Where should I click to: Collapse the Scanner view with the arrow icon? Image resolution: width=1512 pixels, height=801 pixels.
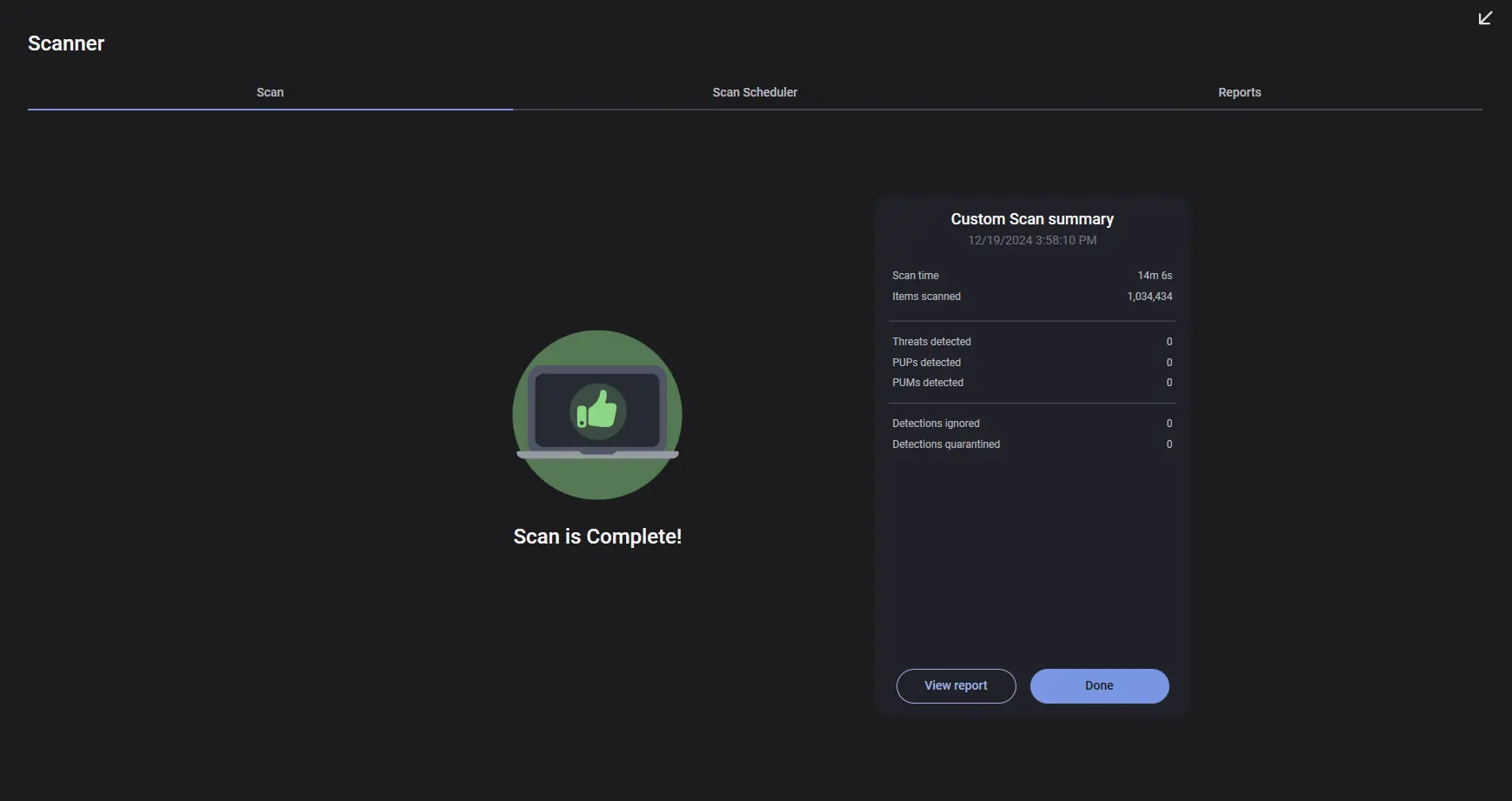click(x=1485, y=18)
